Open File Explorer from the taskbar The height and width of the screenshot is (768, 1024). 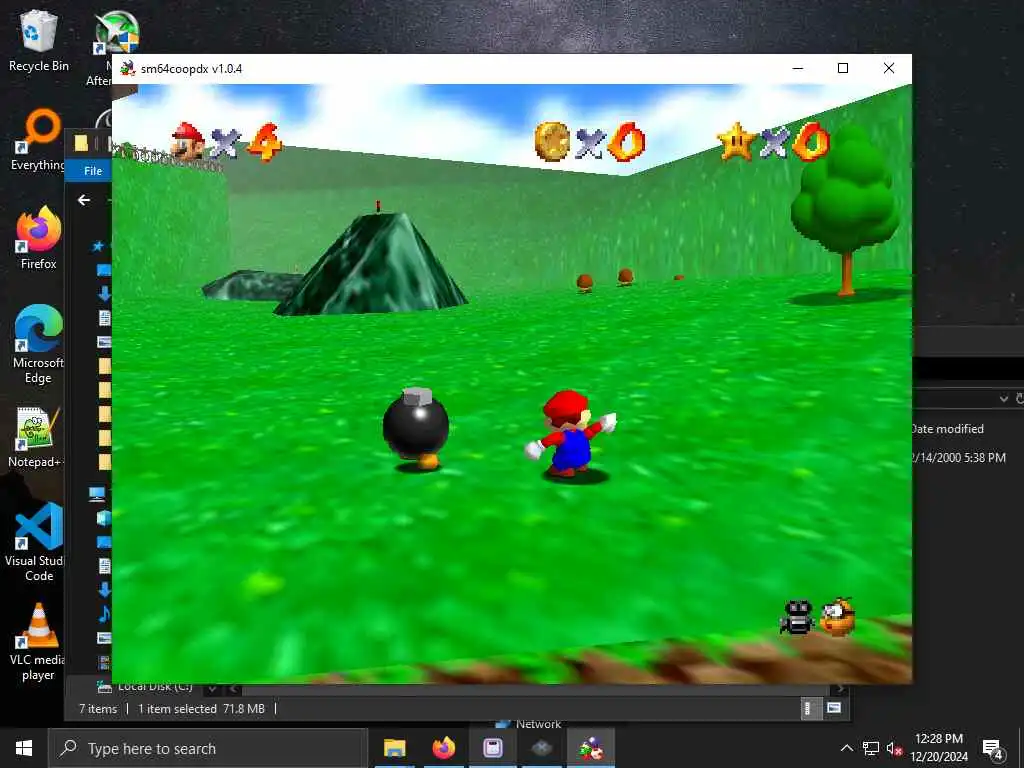[x=394, y=748]
